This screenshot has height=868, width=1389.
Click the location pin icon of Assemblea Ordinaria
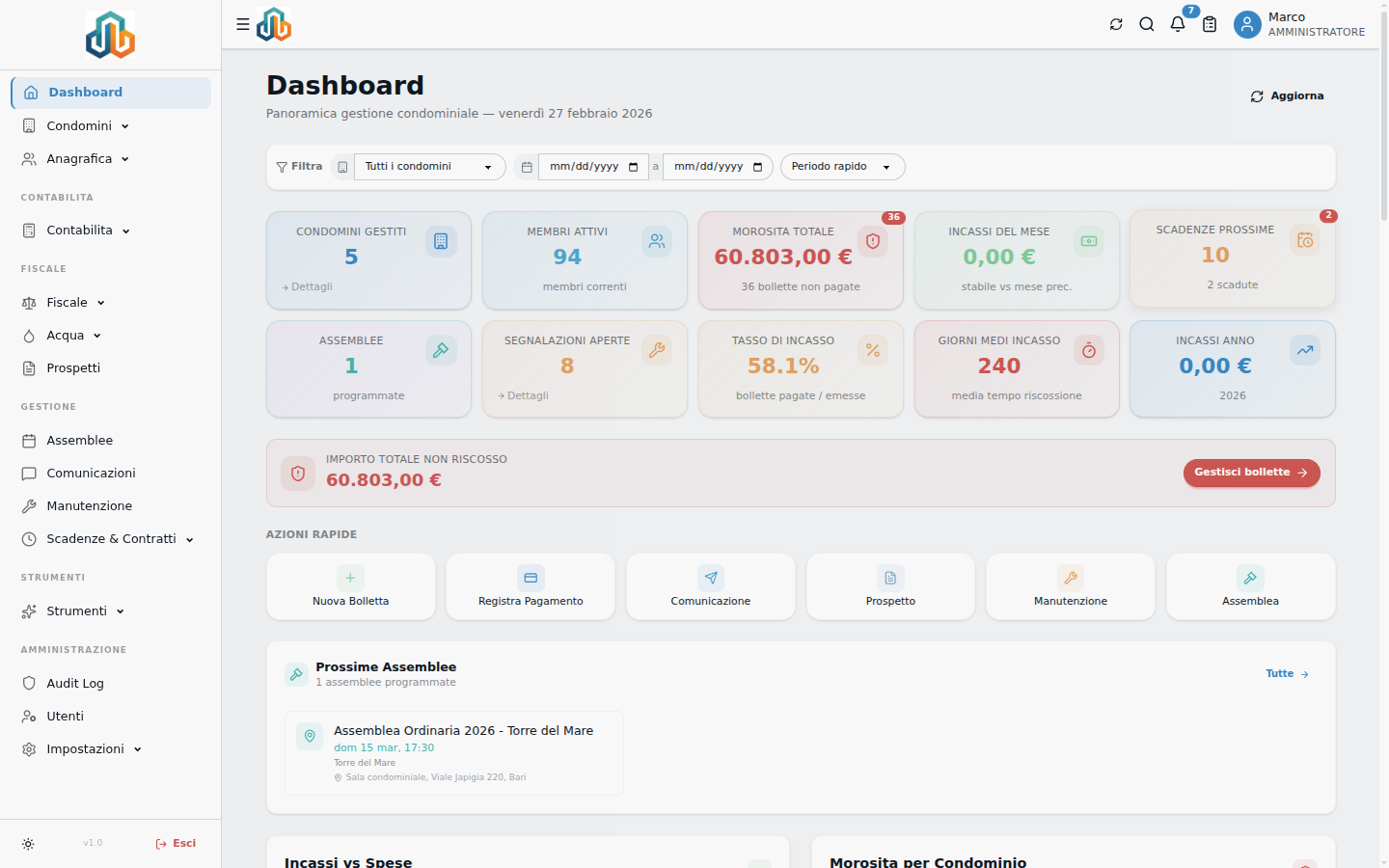pos(310,736)
